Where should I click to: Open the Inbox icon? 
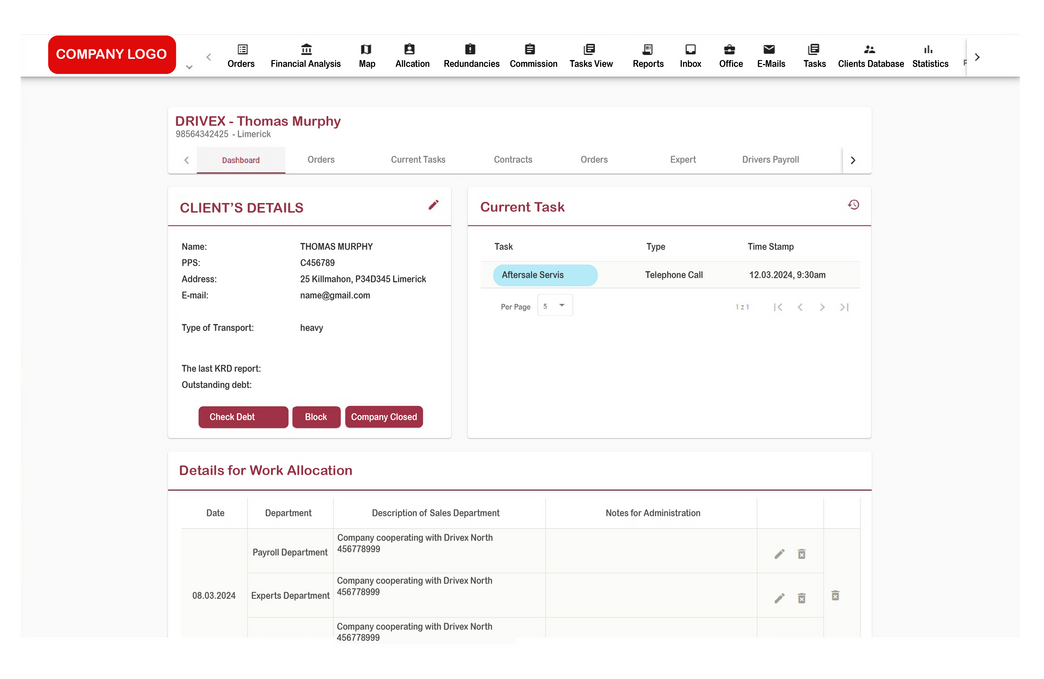tap(690, 50)
